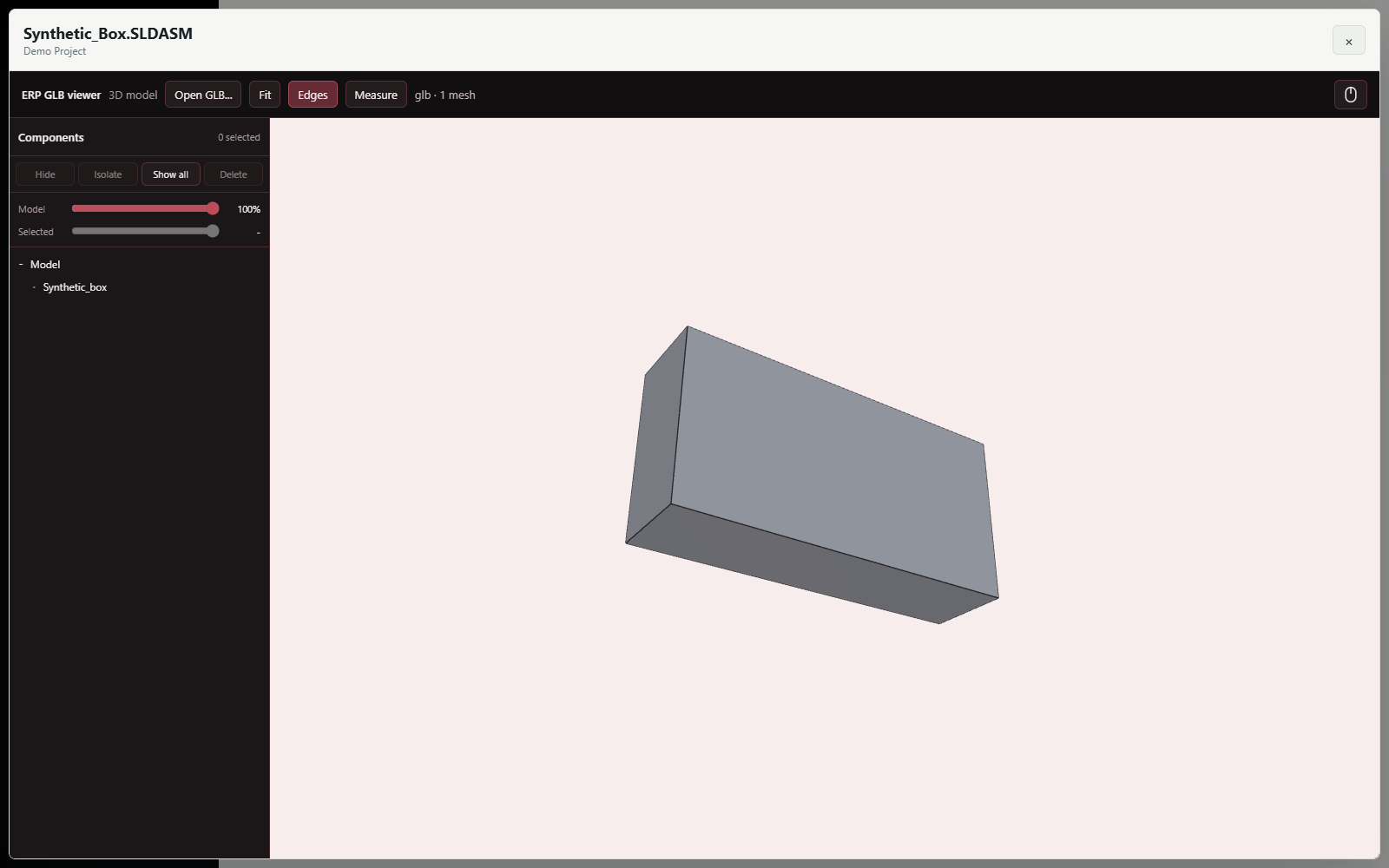This screenshot has width=1389, height=868.
Task: Click the Hide components button
Action: (x=45, y=174)
